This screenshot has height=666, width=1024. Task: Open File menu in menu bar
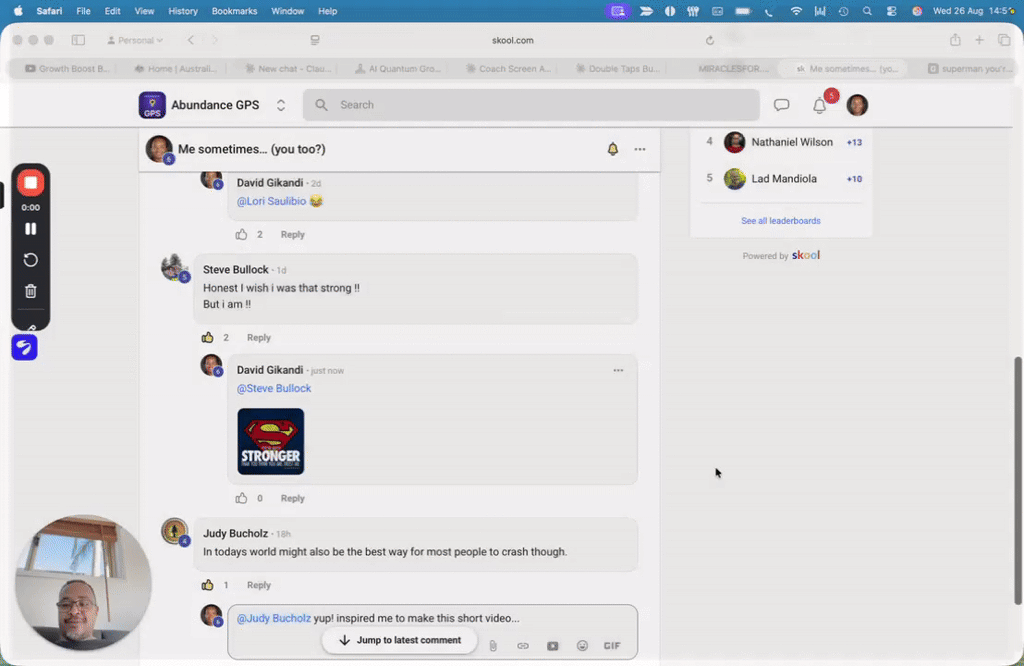click(83, 11)
